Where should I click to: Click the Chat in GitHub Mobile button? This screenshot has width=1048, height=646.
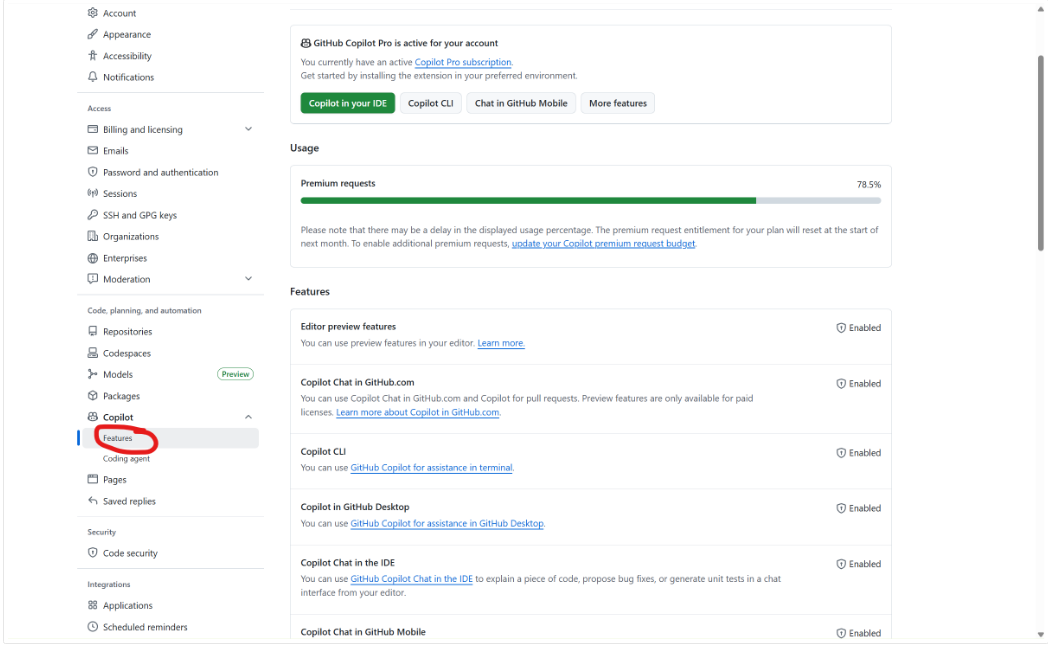(x=521, y=103)
